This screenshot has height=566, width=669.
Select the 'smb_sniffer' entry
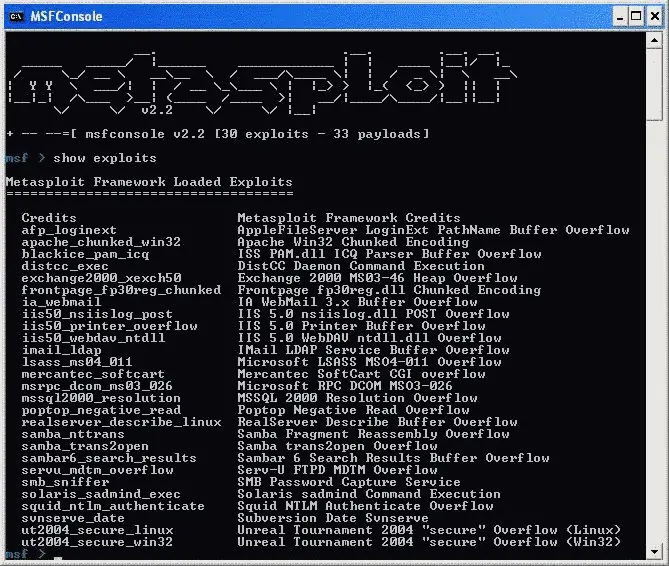pyautogui.click(x=65, y=482)
